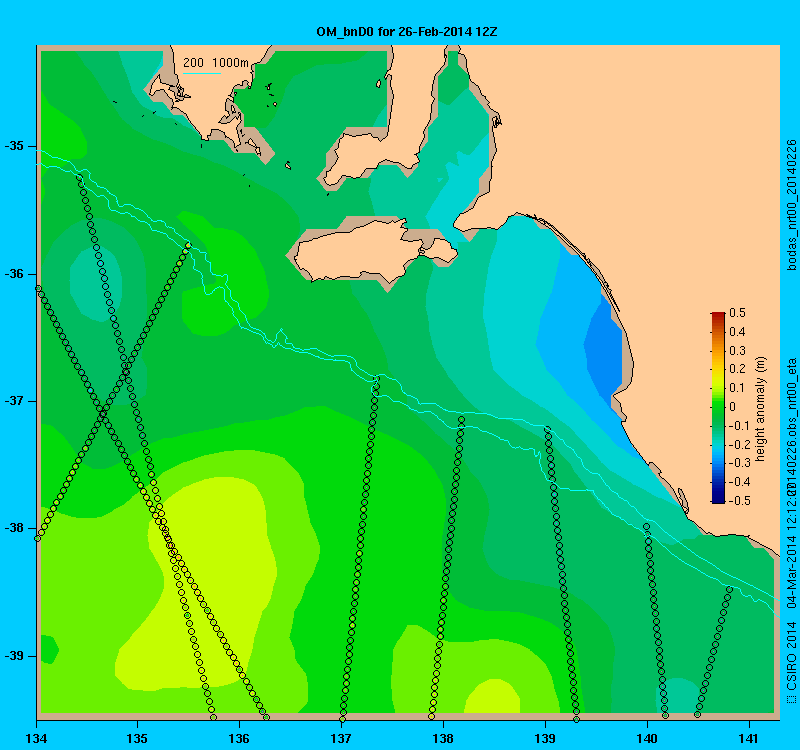
Task: Click the plot title 'OM_bnD0 for 26-Feb-2014 12Z'
Action: (407, 32)
